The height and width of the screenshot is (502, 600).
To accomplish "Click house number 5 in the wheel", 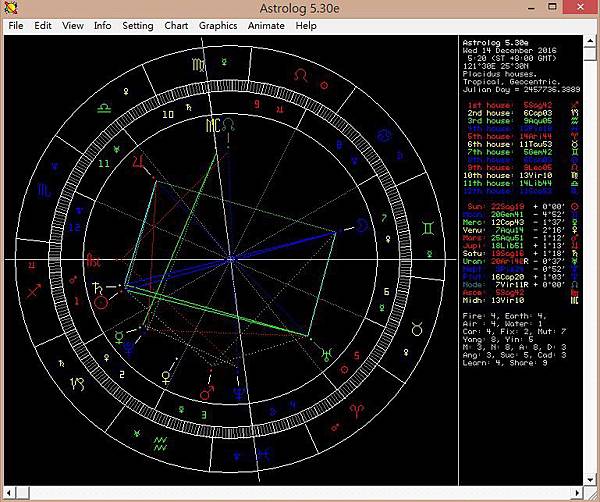I will tap(357, 355).
